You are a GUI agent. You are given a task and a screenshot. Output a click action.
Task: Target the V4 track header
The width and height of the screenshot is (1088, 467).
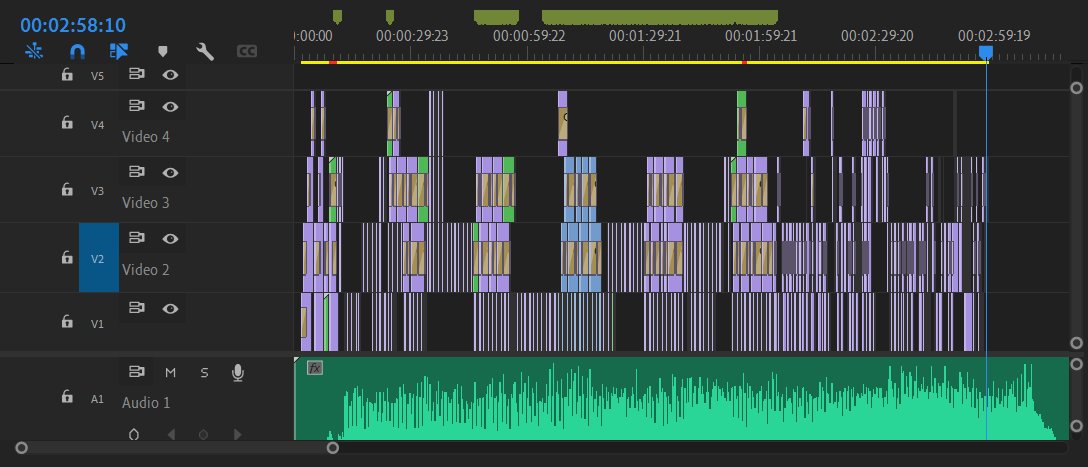pyautogui.click(x=98, y=125)
